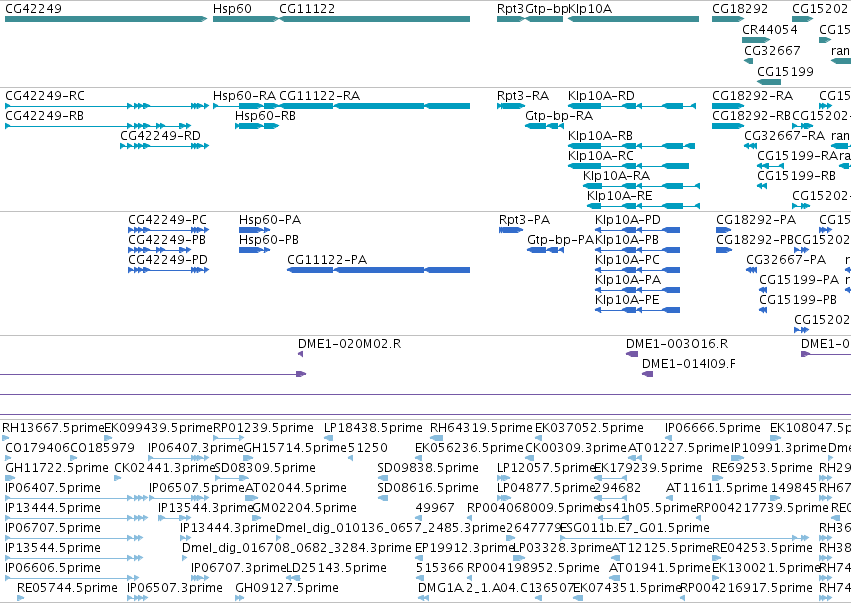Image resolution: width=851 pixels, height=603 pixels.
Task: Click transcript CG42249-RD
Action: coord(164,146)
